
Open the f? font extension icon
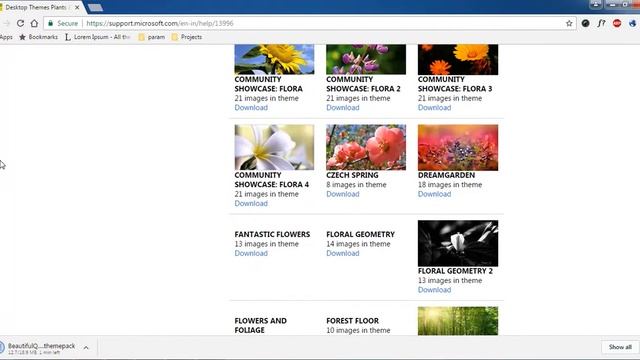pos(601,23)
